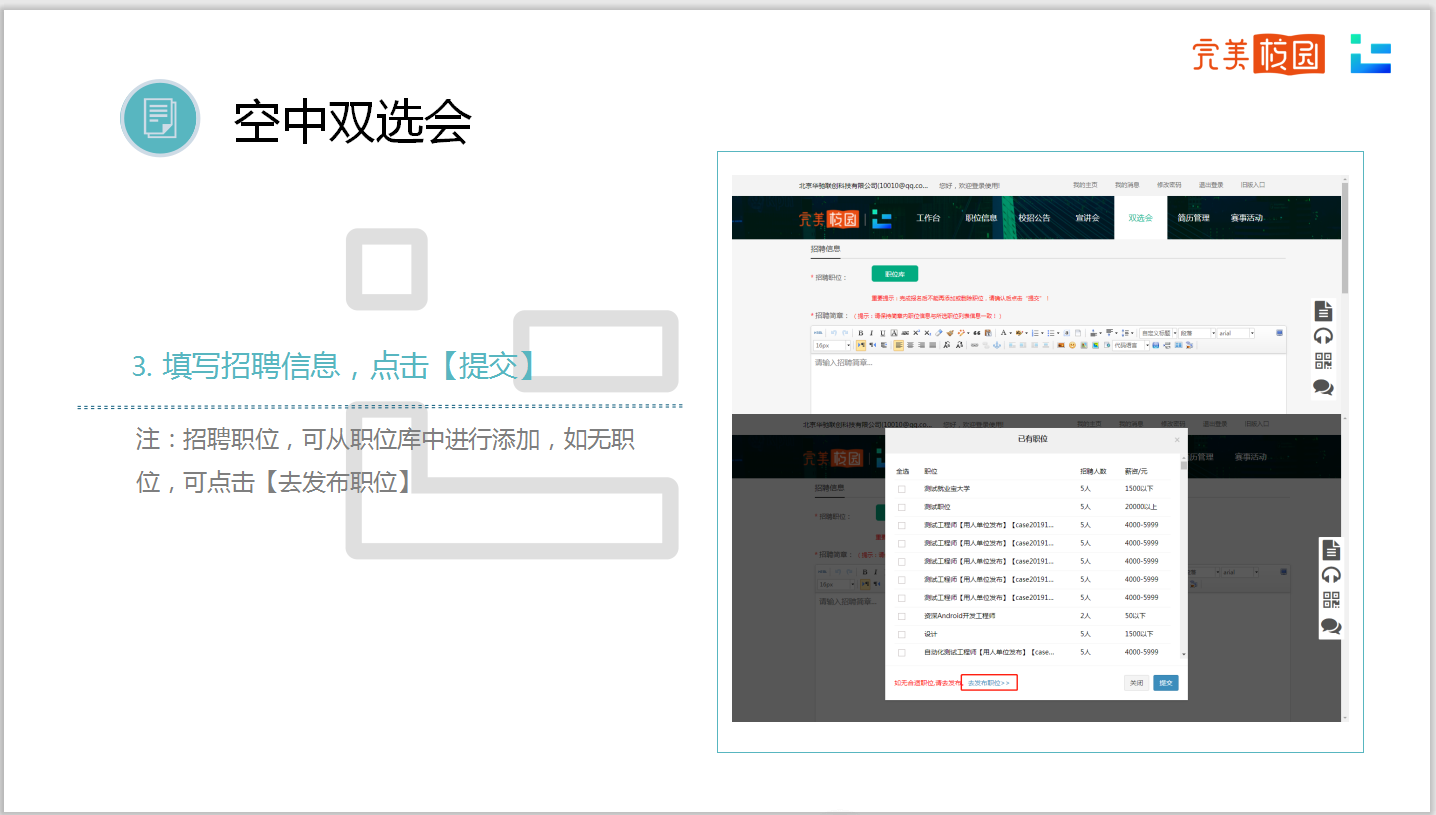This screenshot has height=815, width=1436.
Task: Click the green 职位库 button
Action: click(894, 274)
